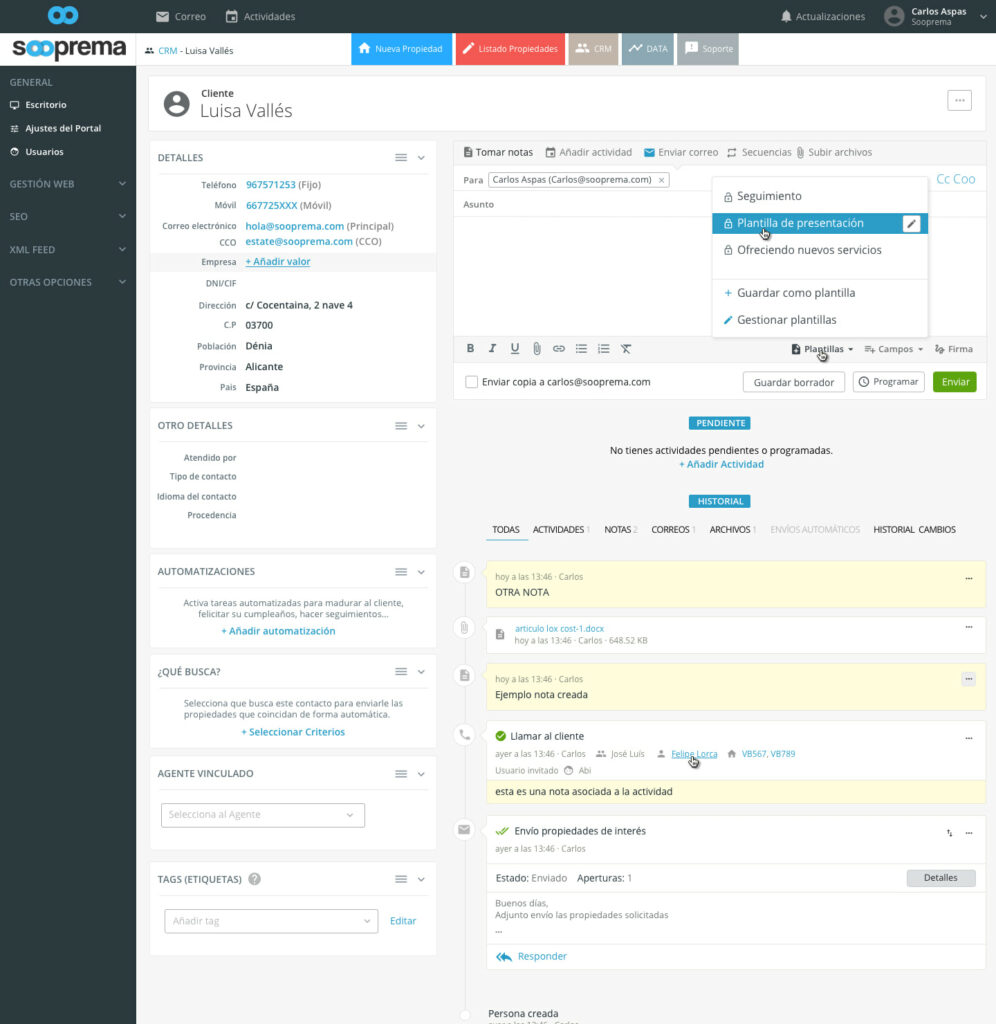The image size is (996, 1024).
Task: Edit Plantilla de presentación with pencil icon
Action: (911, 223)
